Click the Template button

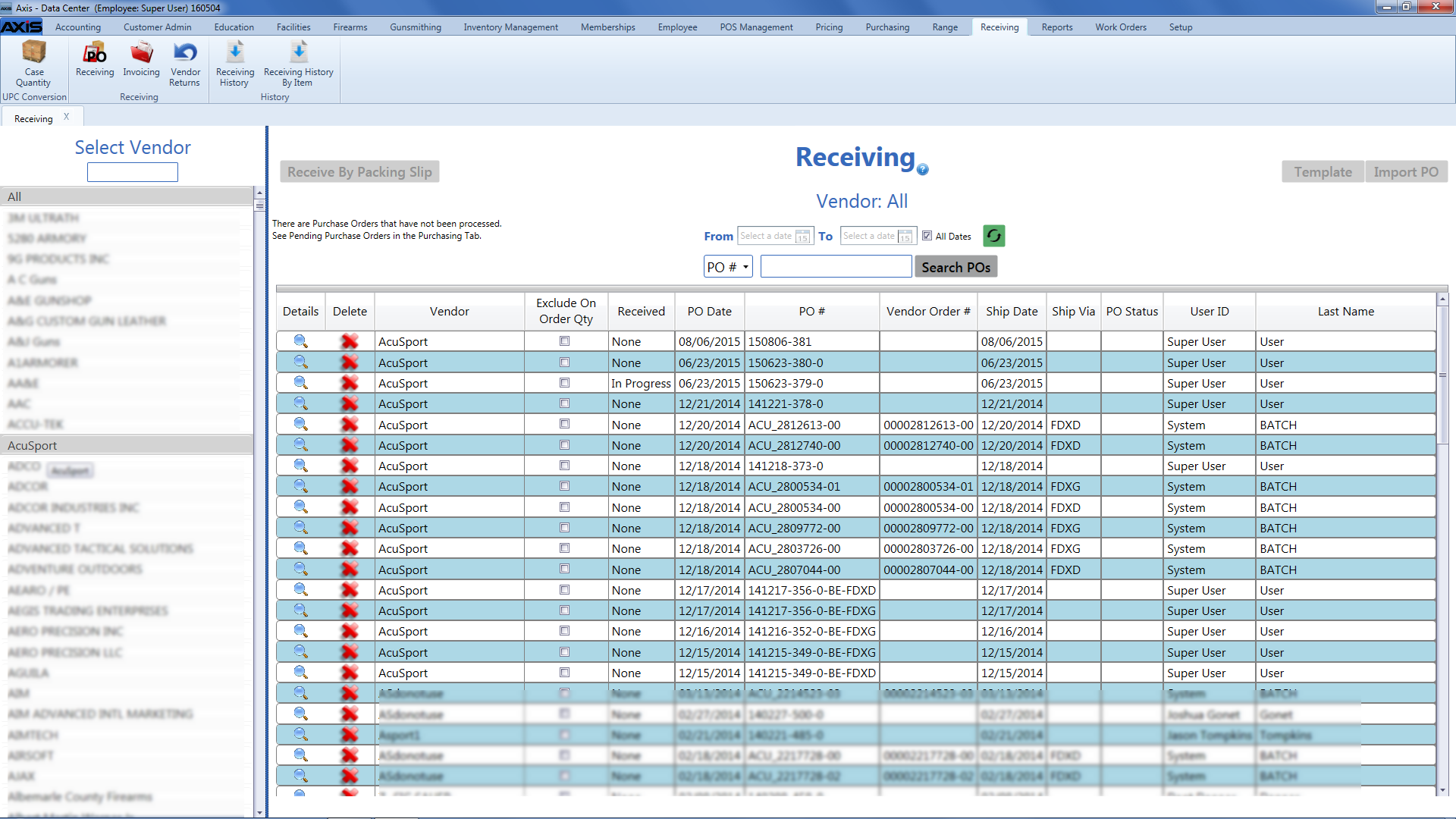coord(1323,172)
